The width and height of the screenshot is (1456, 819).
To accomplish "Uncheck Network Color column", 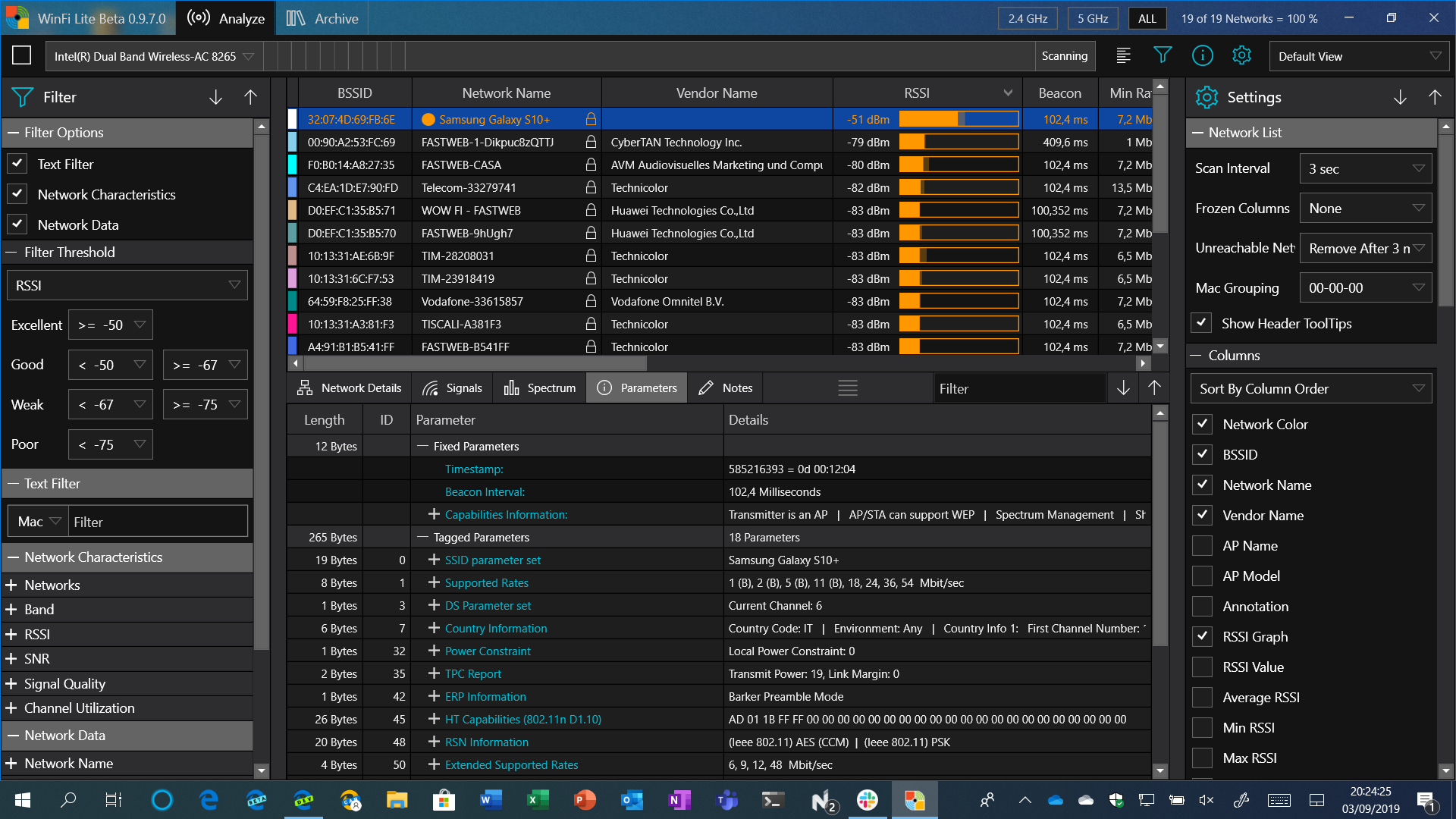I will 1202,424.
